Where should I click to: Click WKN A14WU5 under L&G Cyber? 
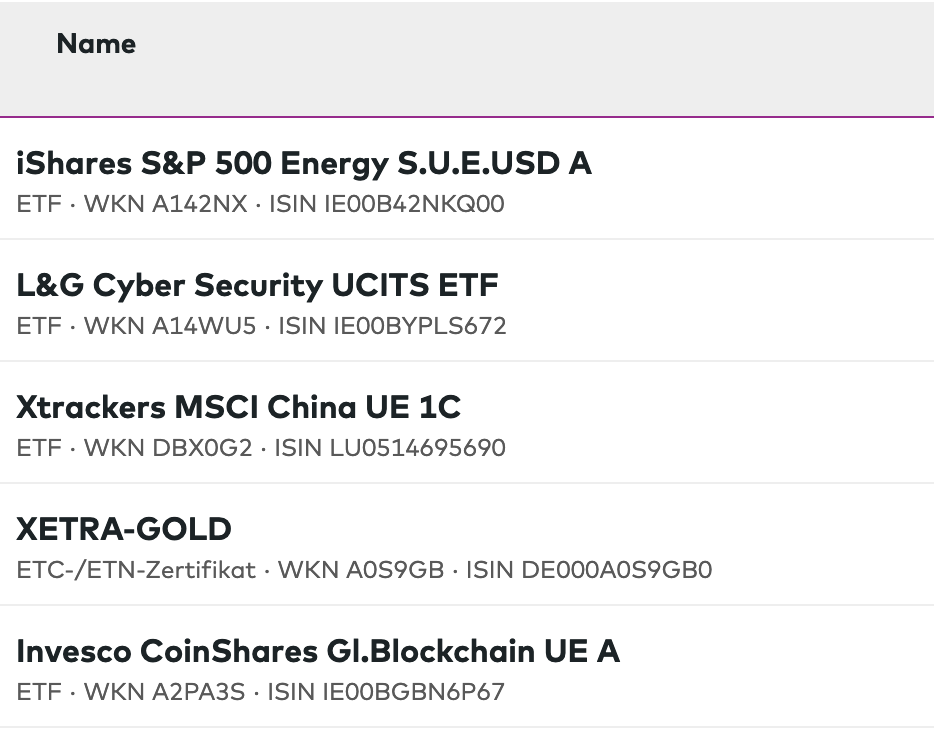pyautogui.click(x=170, y=326)
